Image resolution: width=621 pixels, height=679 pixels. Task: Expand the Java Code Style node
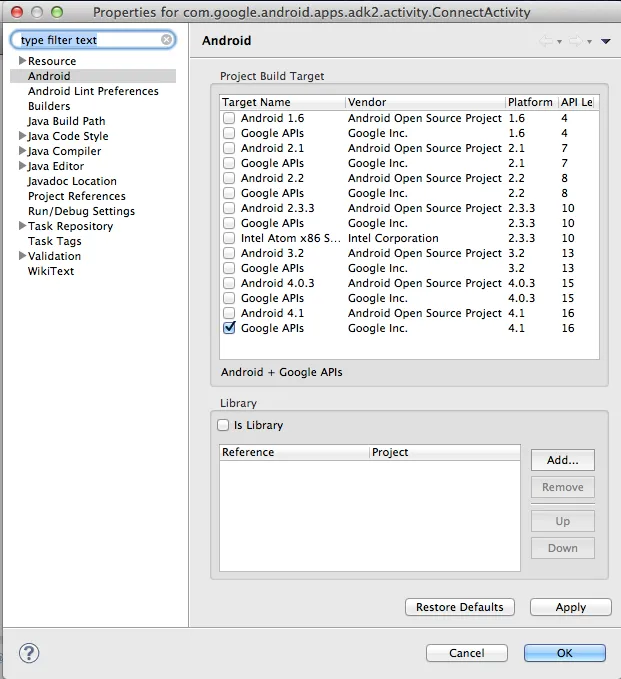pos(22,136)
